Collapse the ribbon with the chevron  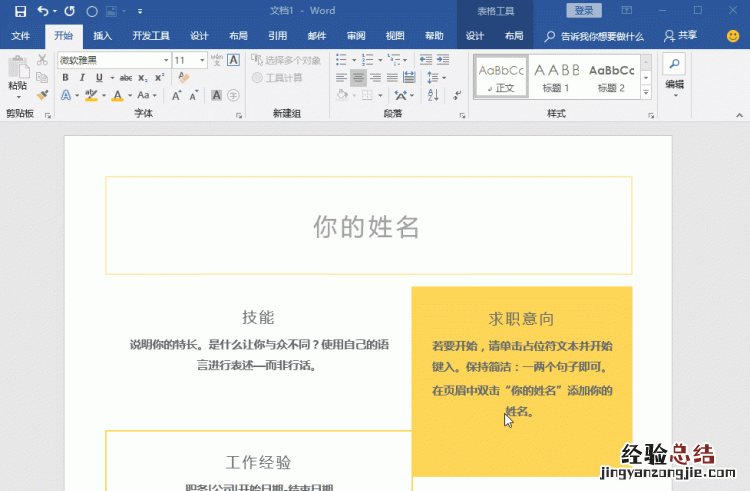coord(739,115)
